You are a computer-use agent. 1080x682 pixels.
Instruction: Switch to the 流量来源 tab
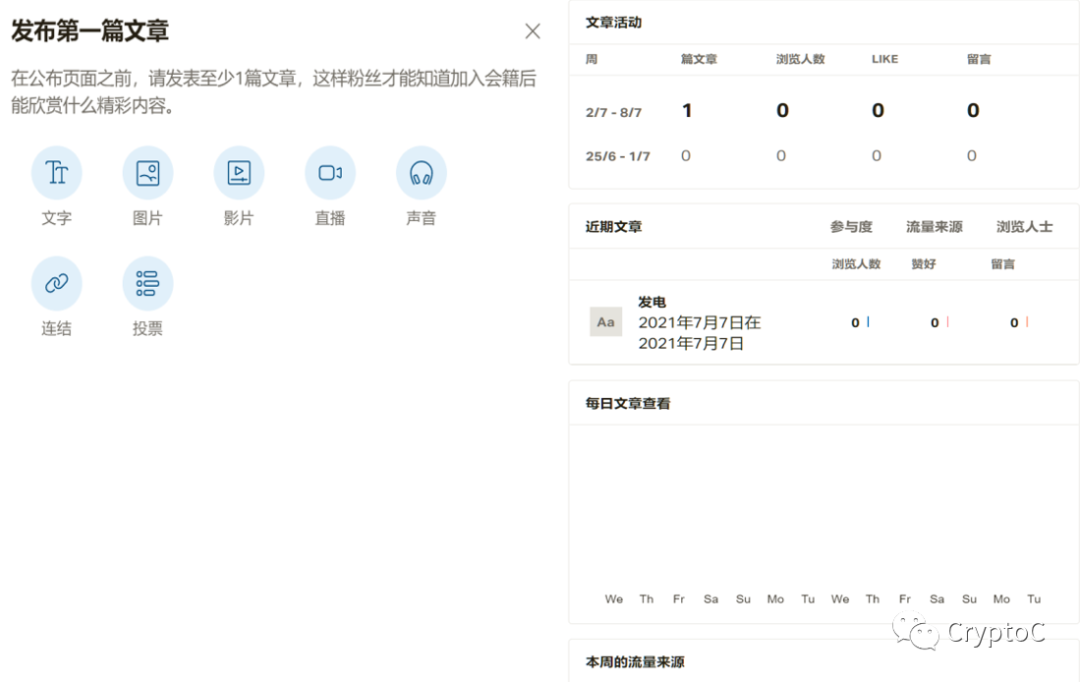(934, 227)
